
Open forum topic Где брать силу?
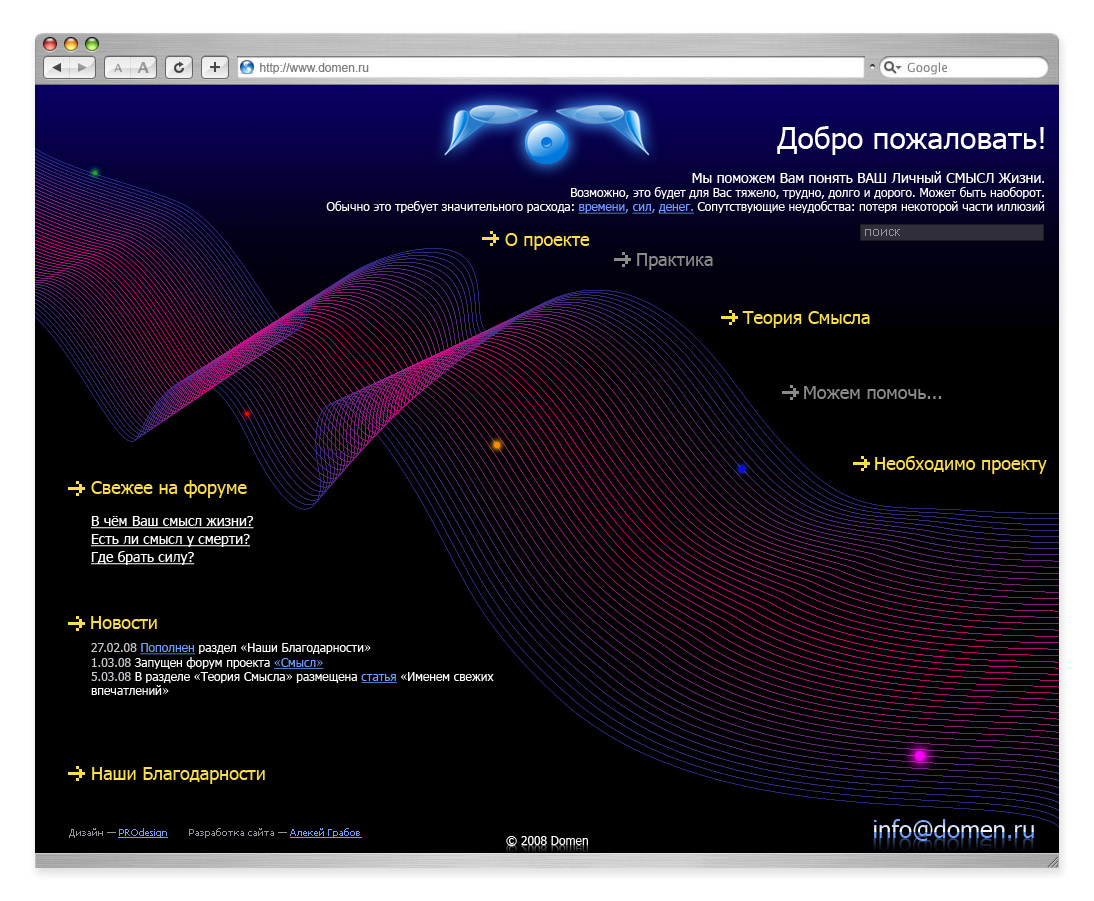click(x=142, y=558)
